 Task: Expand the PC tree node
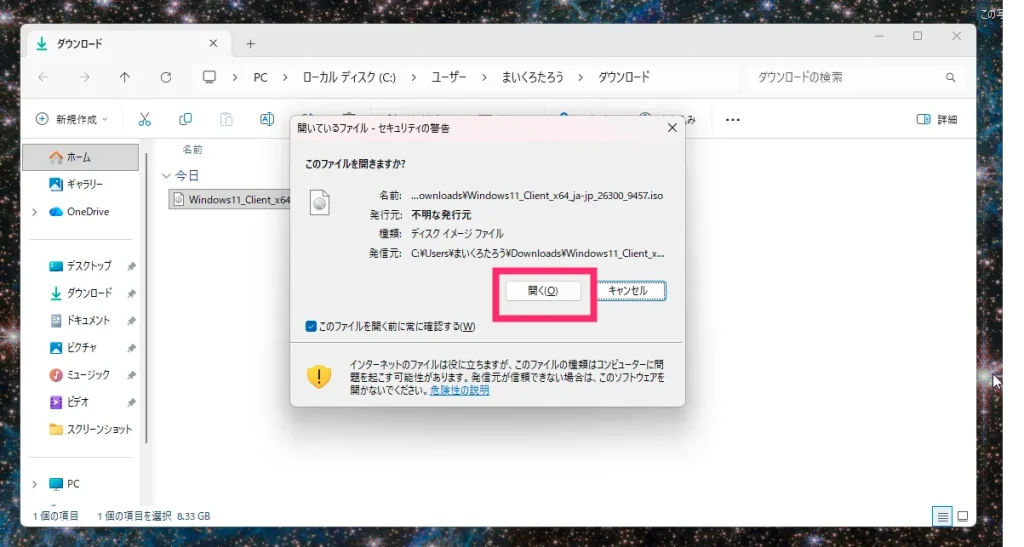(x=35, y=484)
